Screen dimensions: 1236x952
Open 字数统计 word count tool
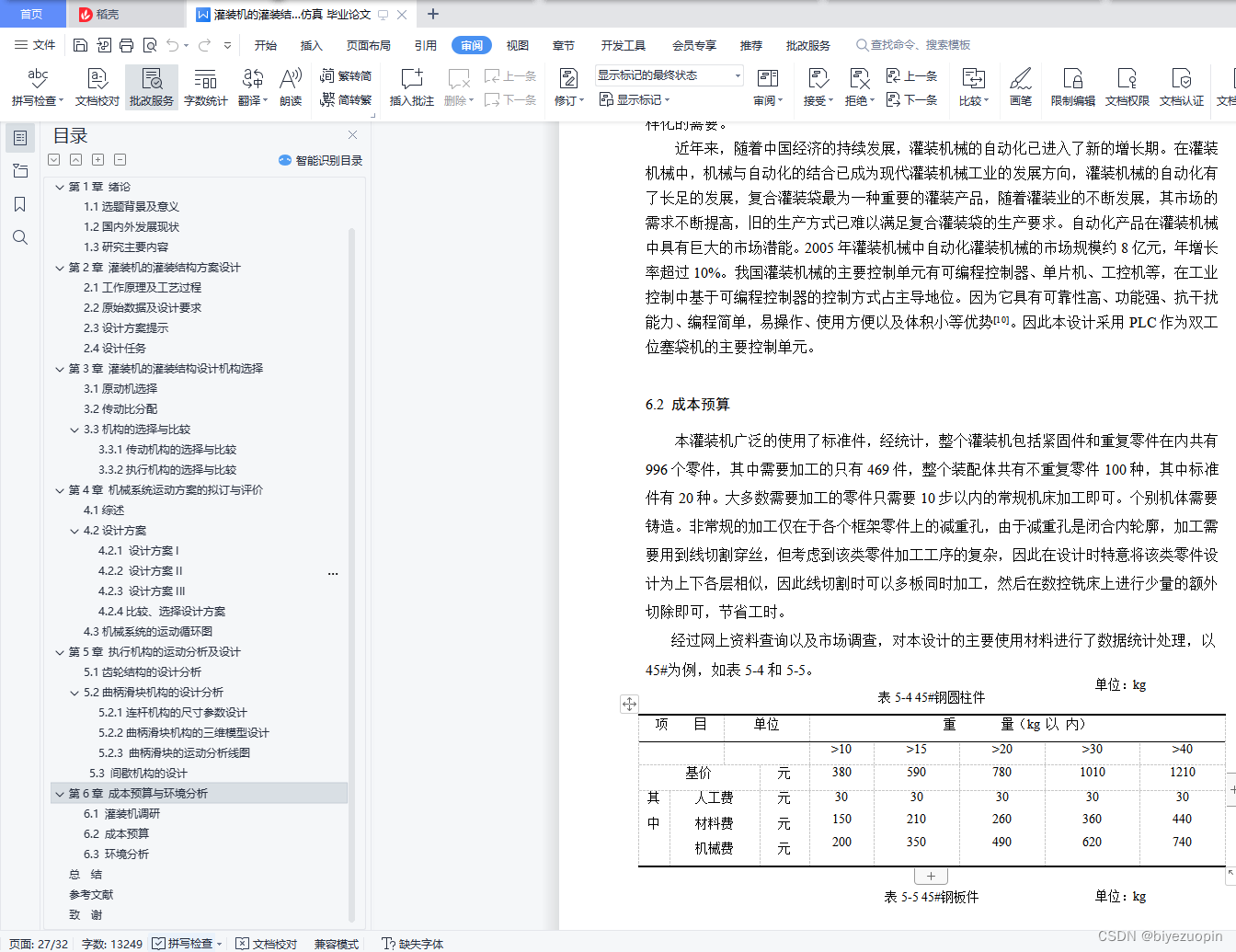pyautogui.click(x=206, y=87)
